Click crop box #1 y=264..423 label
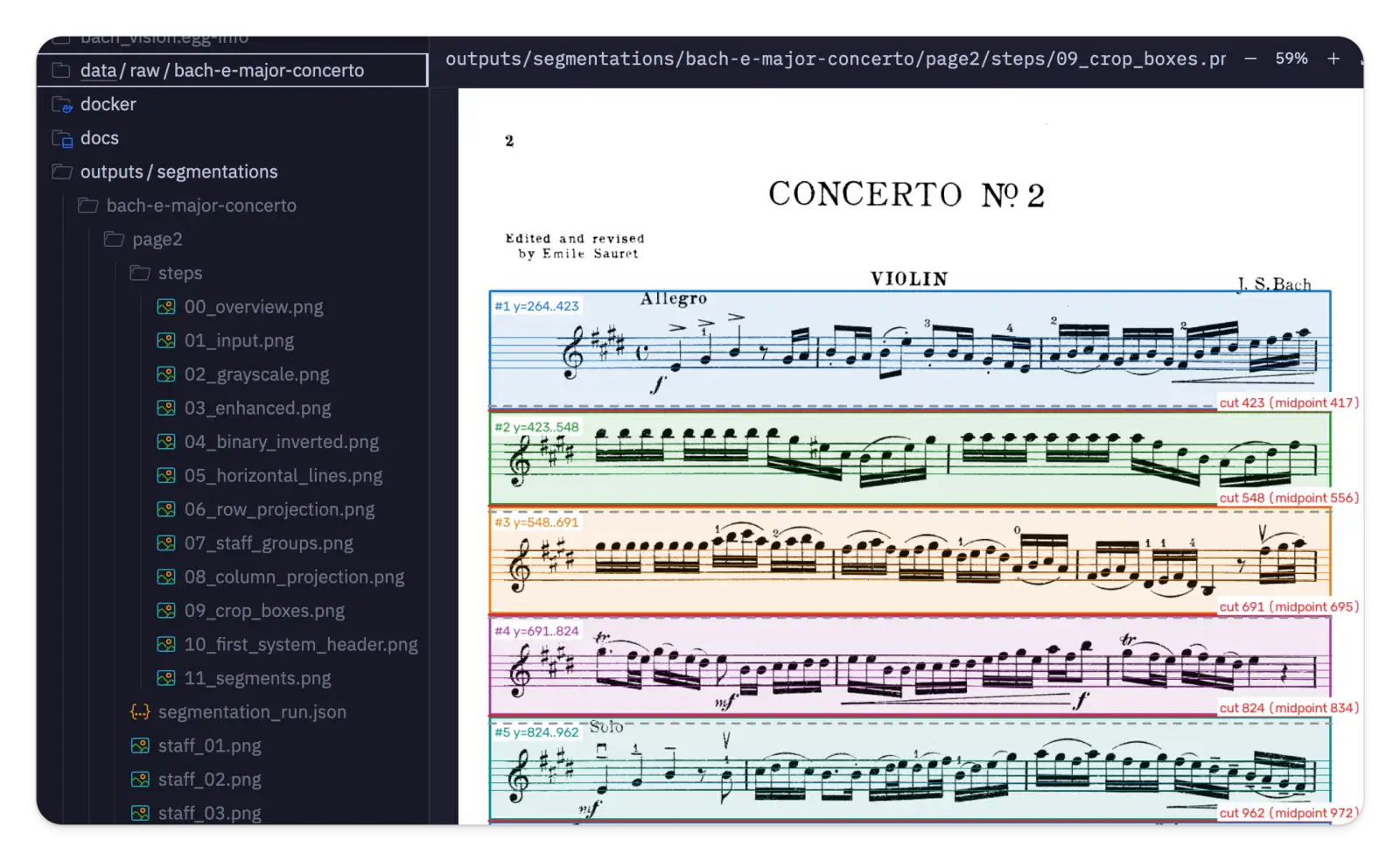The width and height of the screenshot is (1400, 861). 536,306
